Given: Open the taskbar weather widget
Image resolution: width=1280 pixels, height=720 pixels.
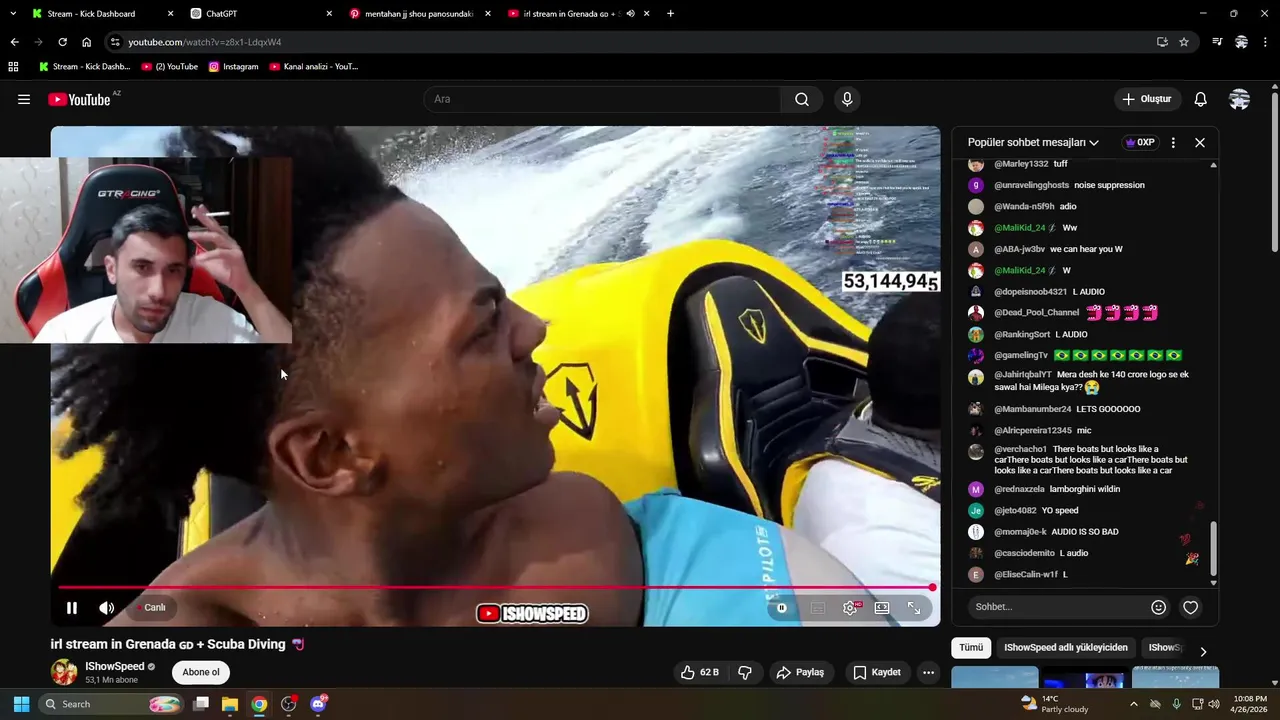Looking at the screenshot, I should [x=1055, y=704].
